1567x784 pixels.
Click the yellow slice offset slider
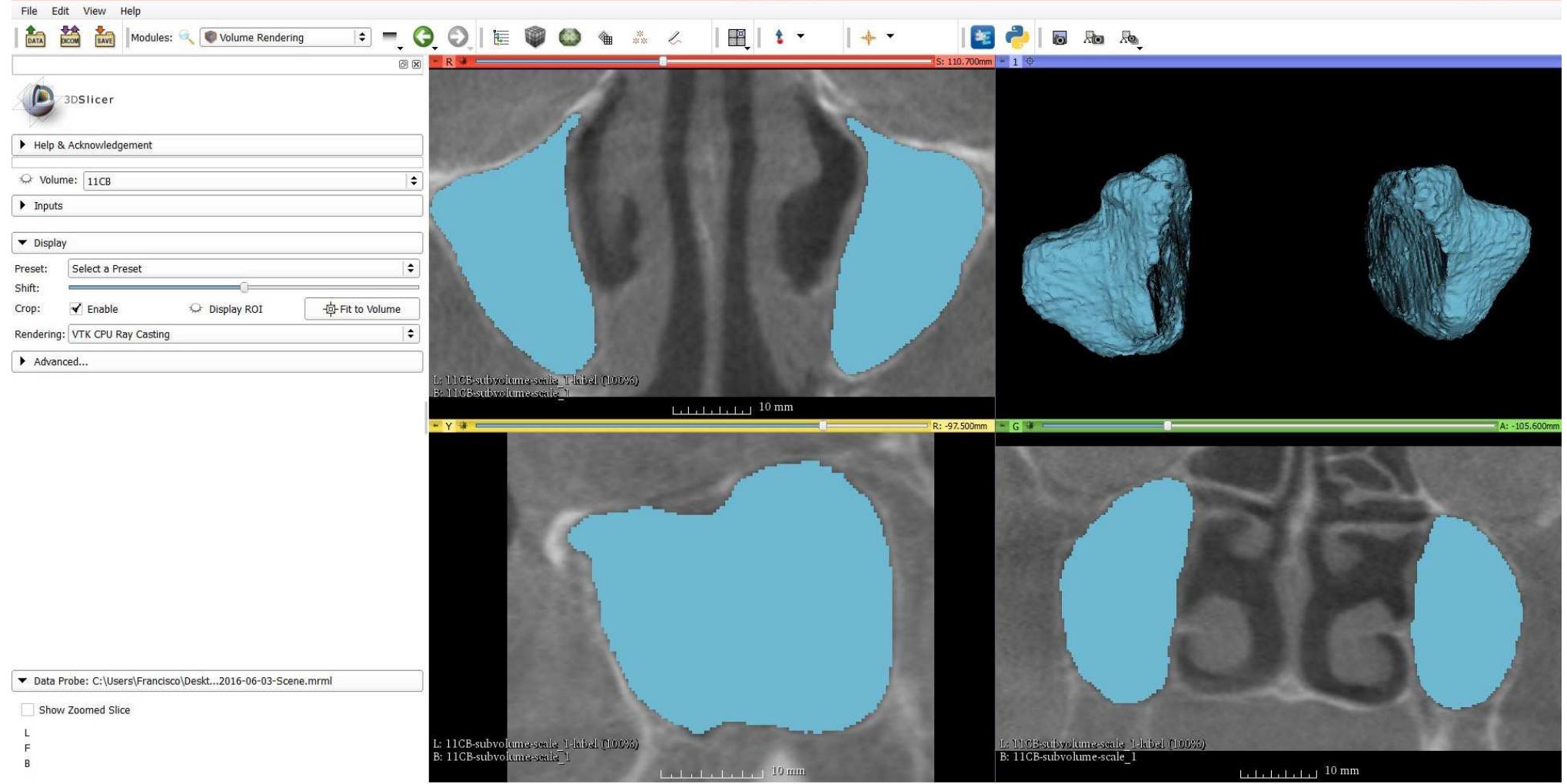coord(701,425)
